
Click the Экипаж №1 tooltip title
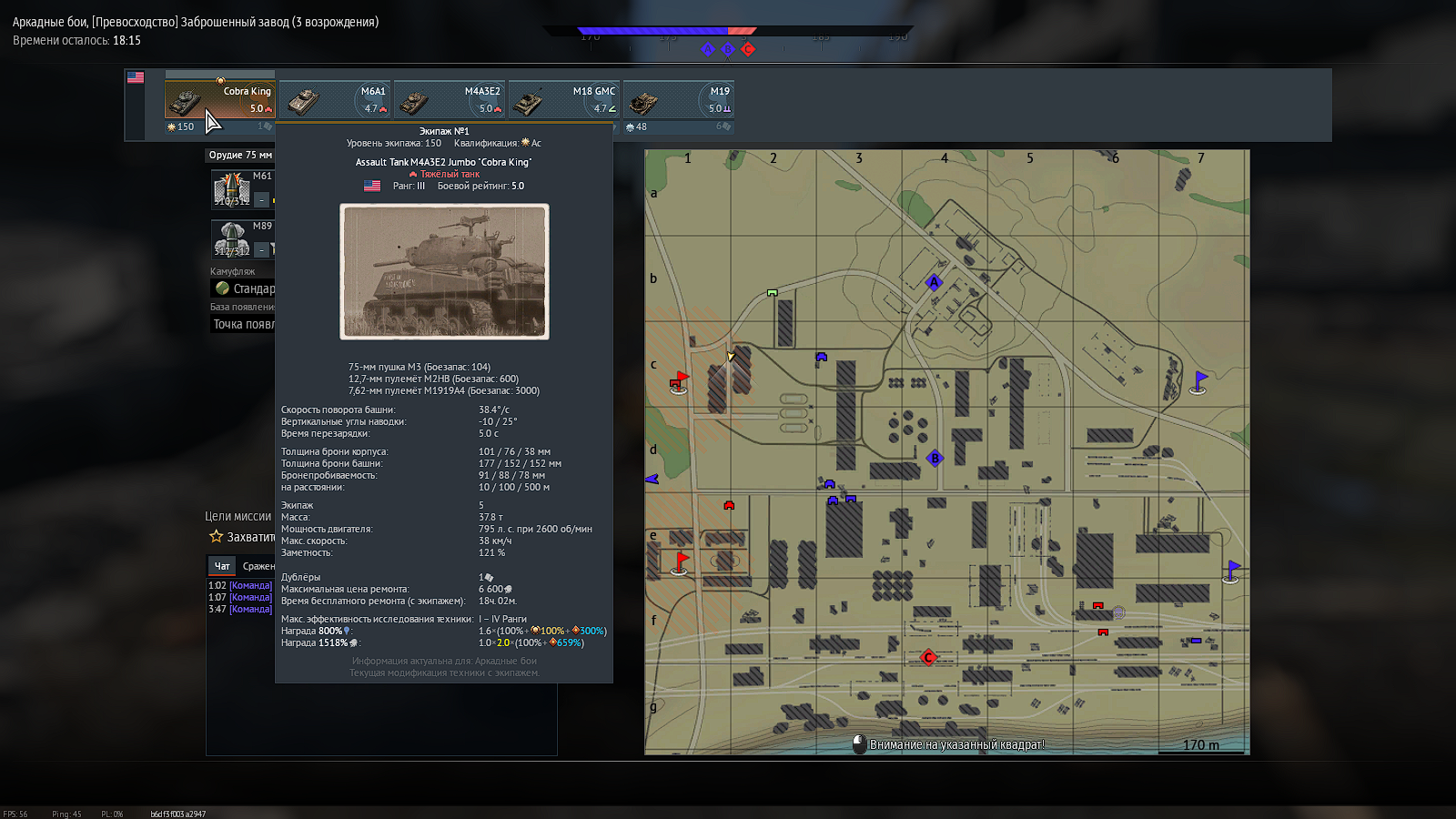(444, 131)
